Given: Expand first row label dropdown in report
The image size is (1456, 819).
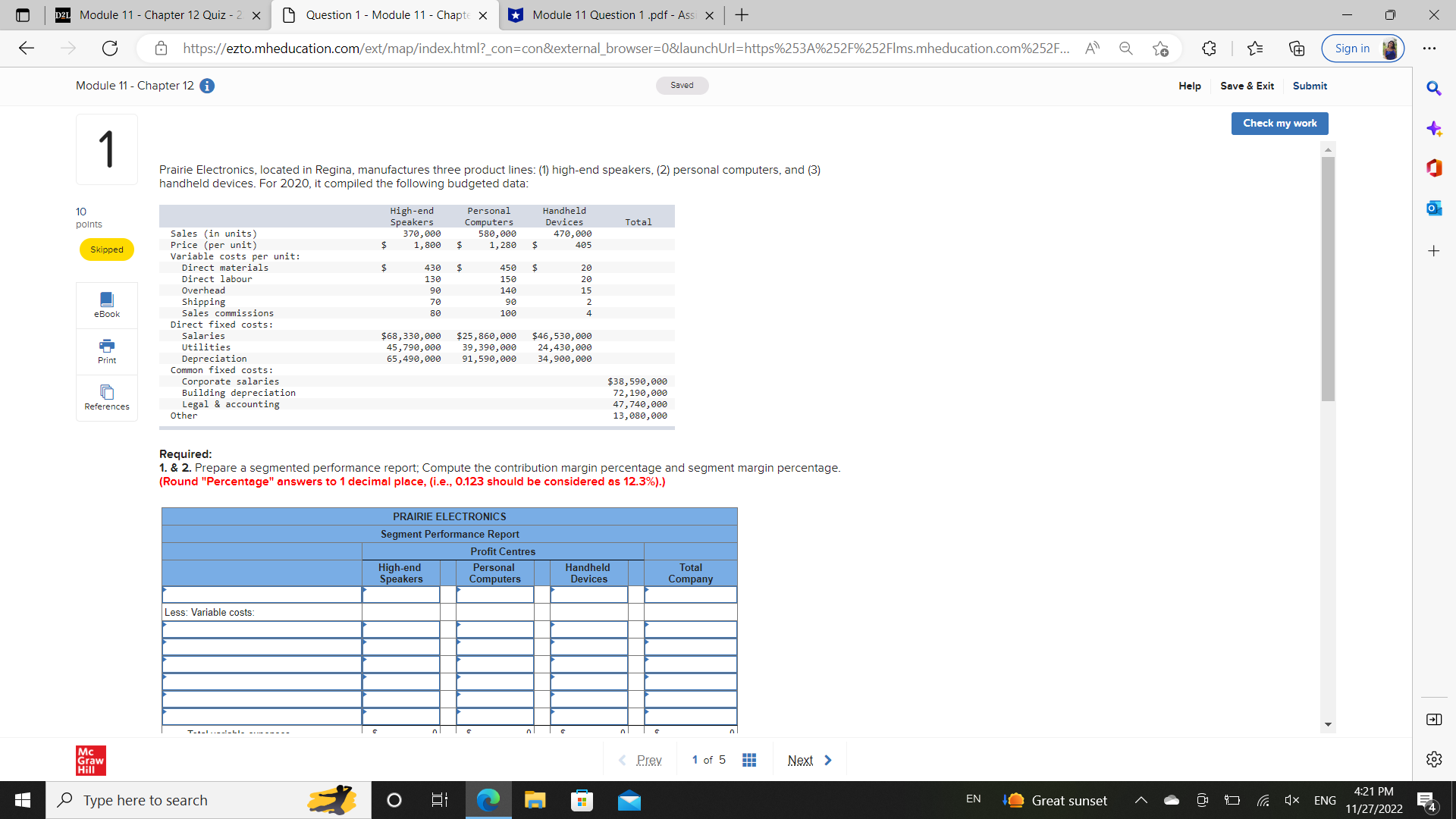Looking at the screenshot, I should click(x=262, y=595).
